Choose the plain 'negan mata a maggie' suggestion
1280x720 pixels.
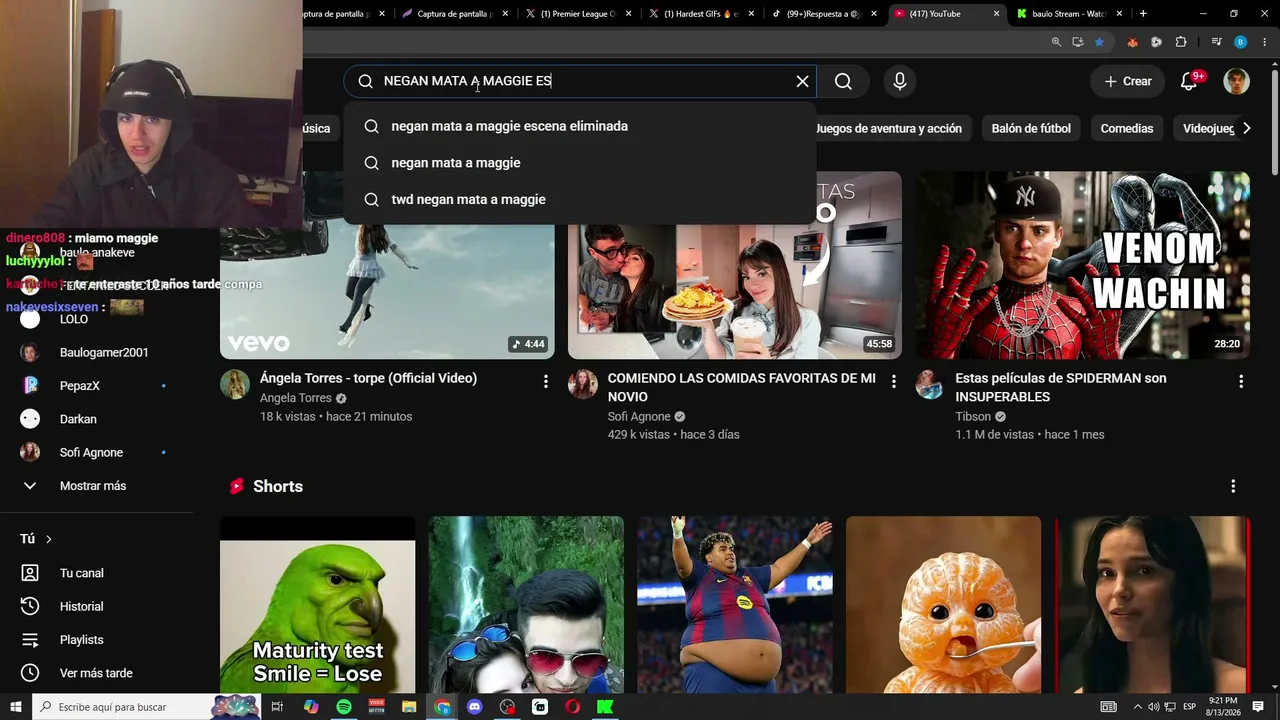click(x=580, y=163)
